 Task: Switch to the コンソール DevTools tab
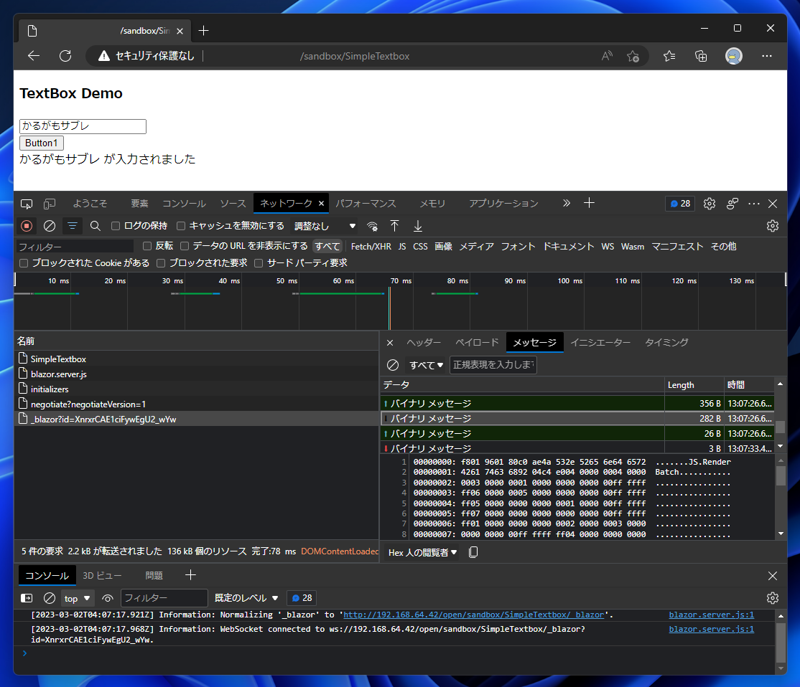point(184,203)
